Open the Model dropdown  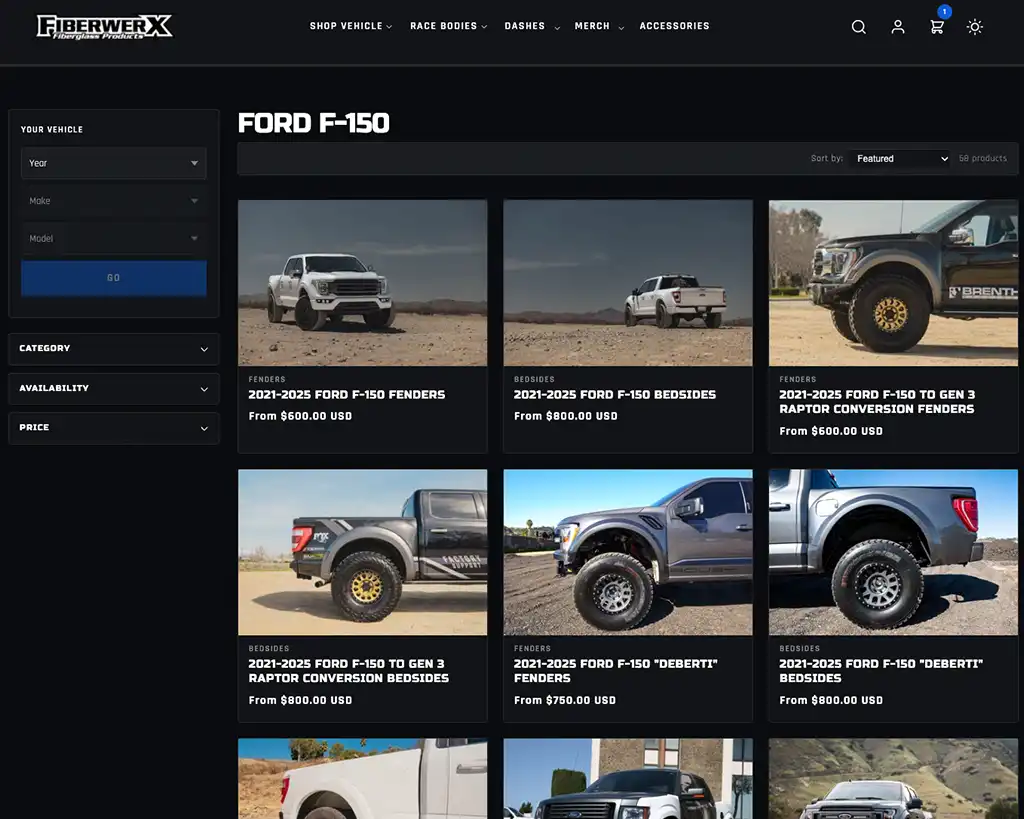[x=114, y=238]
